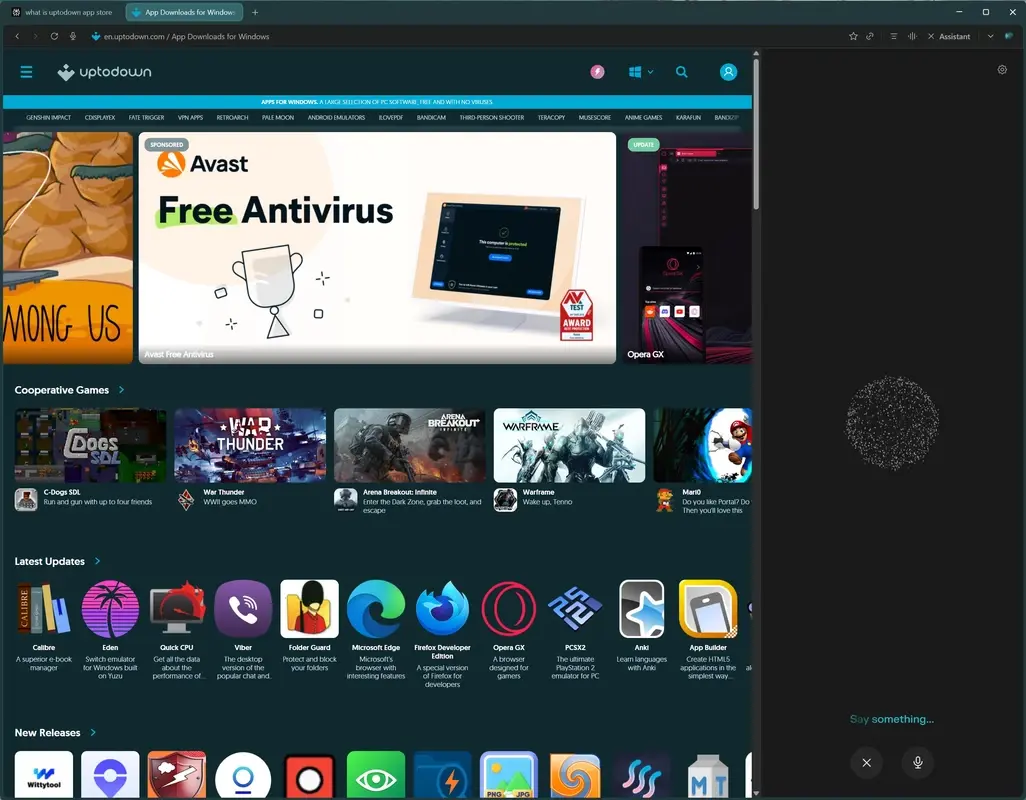Switch to the App Downloads for Windows tab

pyautogui.click(x=183, y=12)
